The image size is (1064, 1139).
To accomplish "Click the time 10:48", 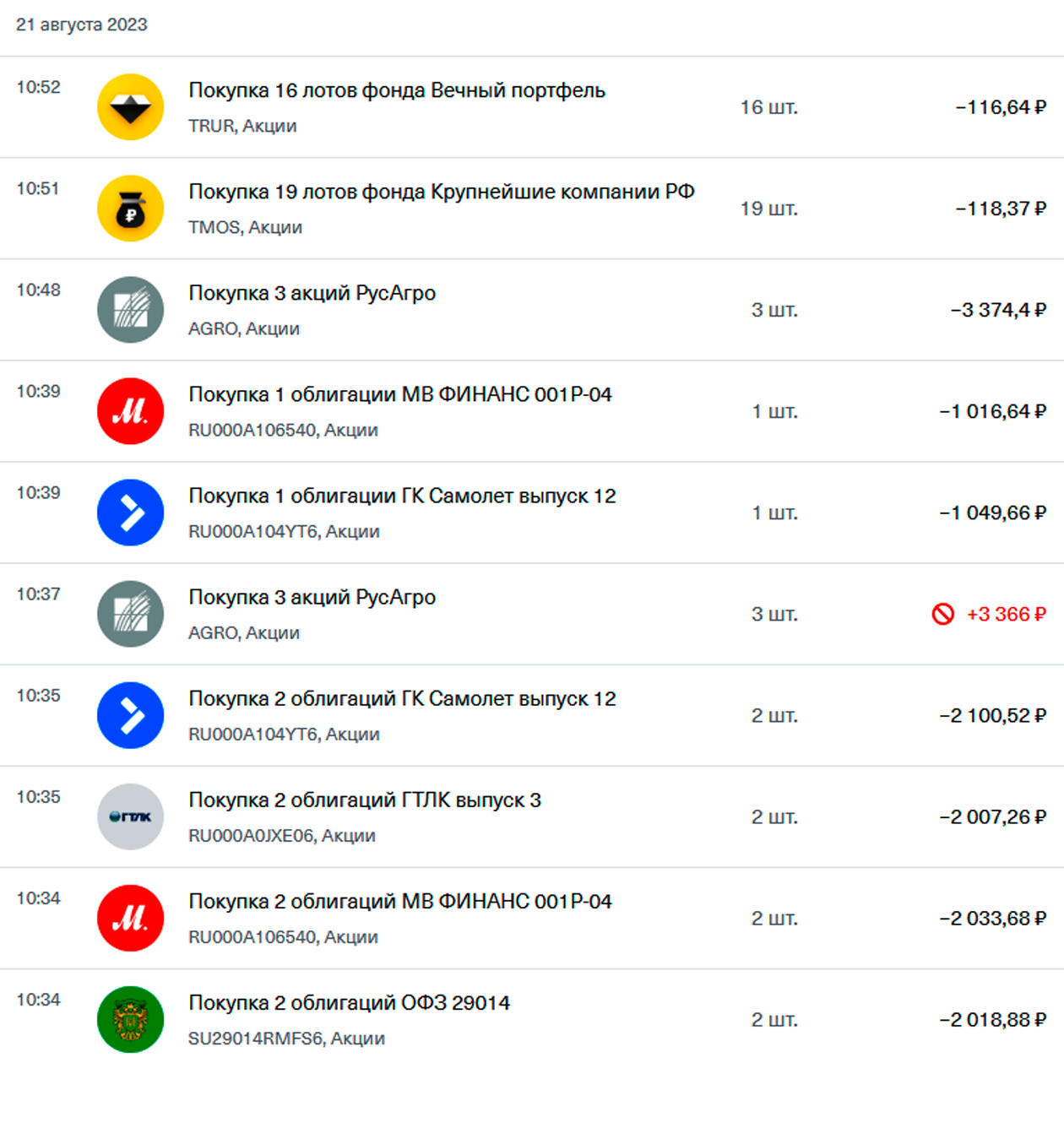I will (39, 290).
